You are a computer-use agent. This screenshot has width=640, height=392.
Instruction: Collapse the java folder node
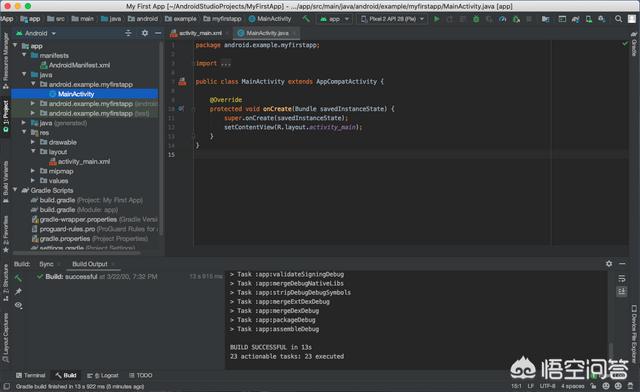click(x=24, y=74)
